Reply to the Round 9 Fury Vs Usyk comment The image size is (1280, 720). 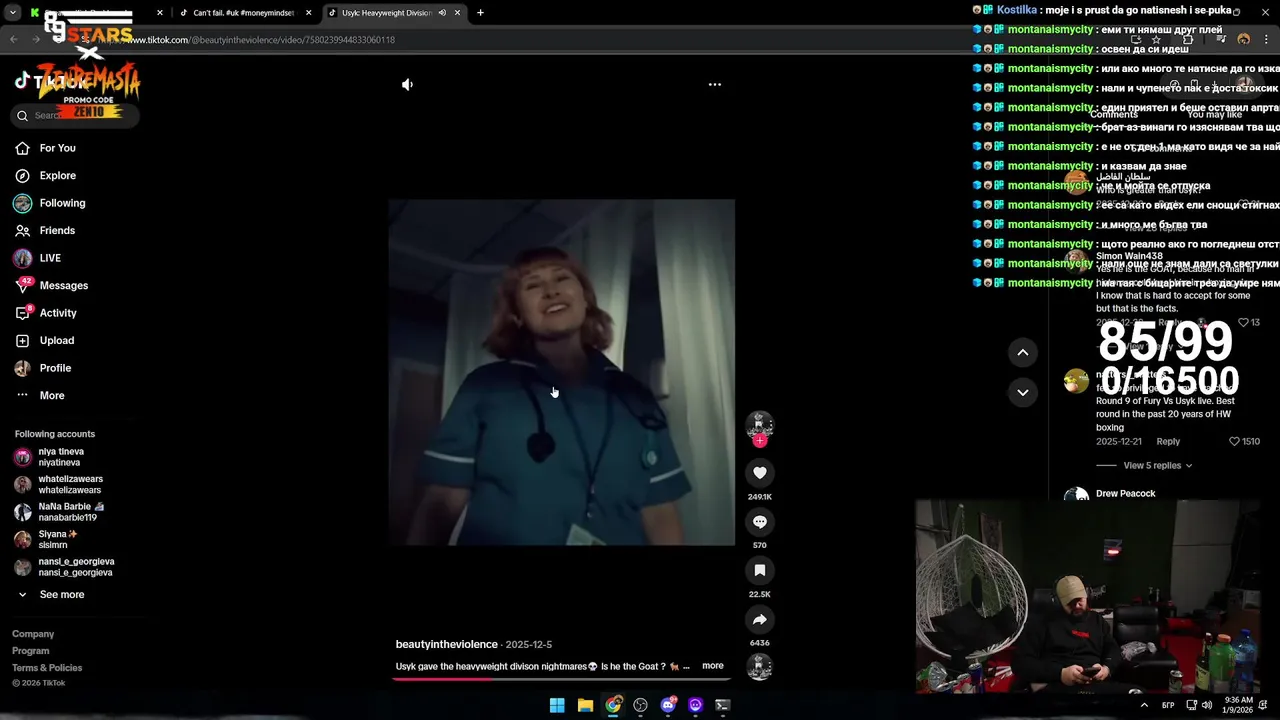coord(1168,442)
